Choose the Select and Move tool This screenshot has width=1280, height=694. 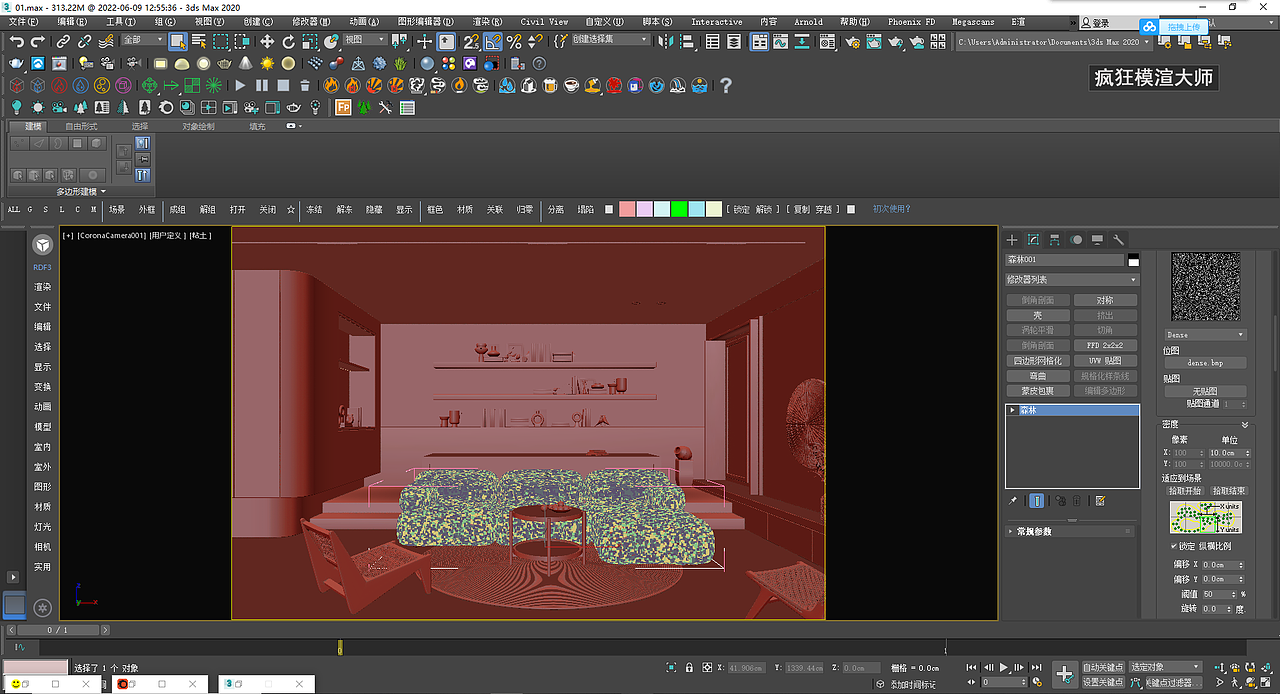pyautogui.click(x=267, y=41)
